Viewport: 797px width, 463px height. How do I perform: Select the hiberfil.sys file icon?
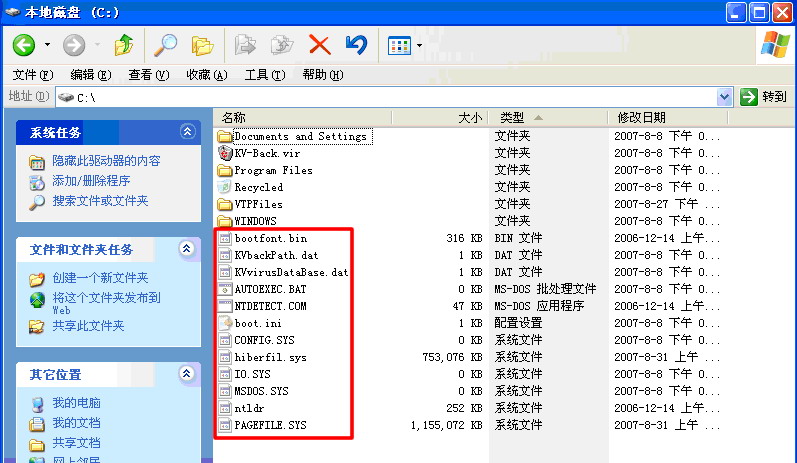(x=225, y=357)
